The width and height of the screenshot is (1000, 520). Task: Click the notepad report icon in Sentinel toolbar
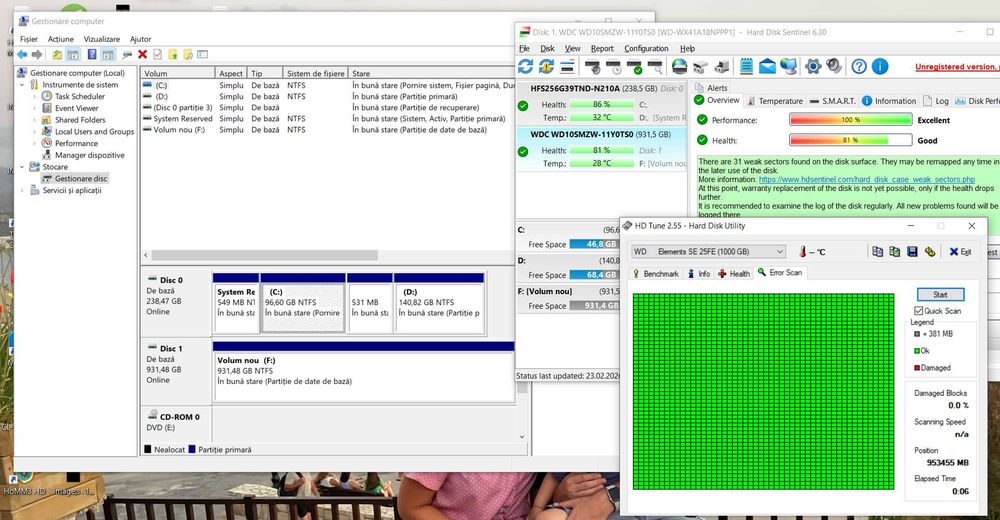[x=746, y=66]
